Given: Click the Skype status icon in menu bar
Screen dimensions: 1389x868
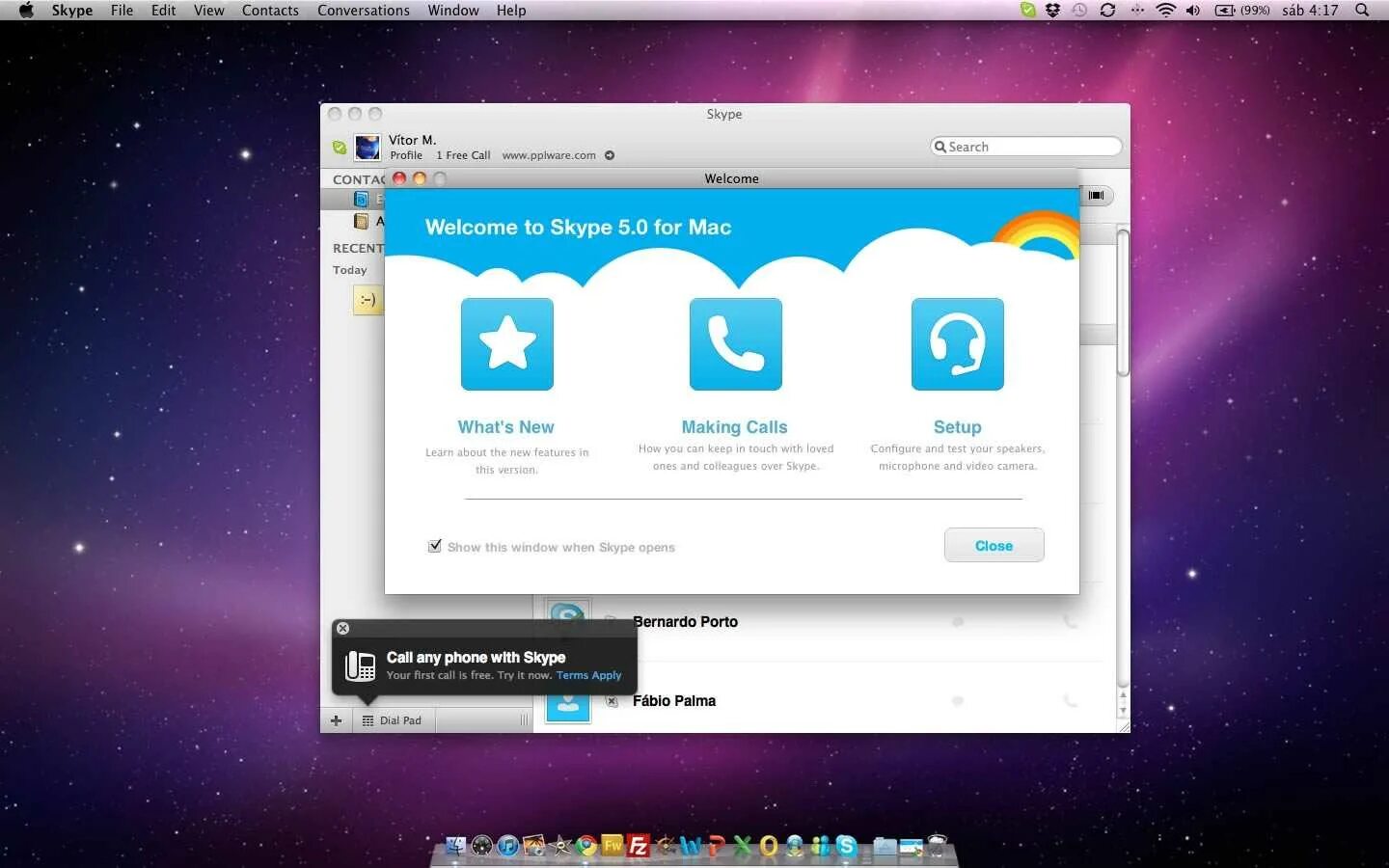Looking at the screenshot, I should click(1028, 11).
